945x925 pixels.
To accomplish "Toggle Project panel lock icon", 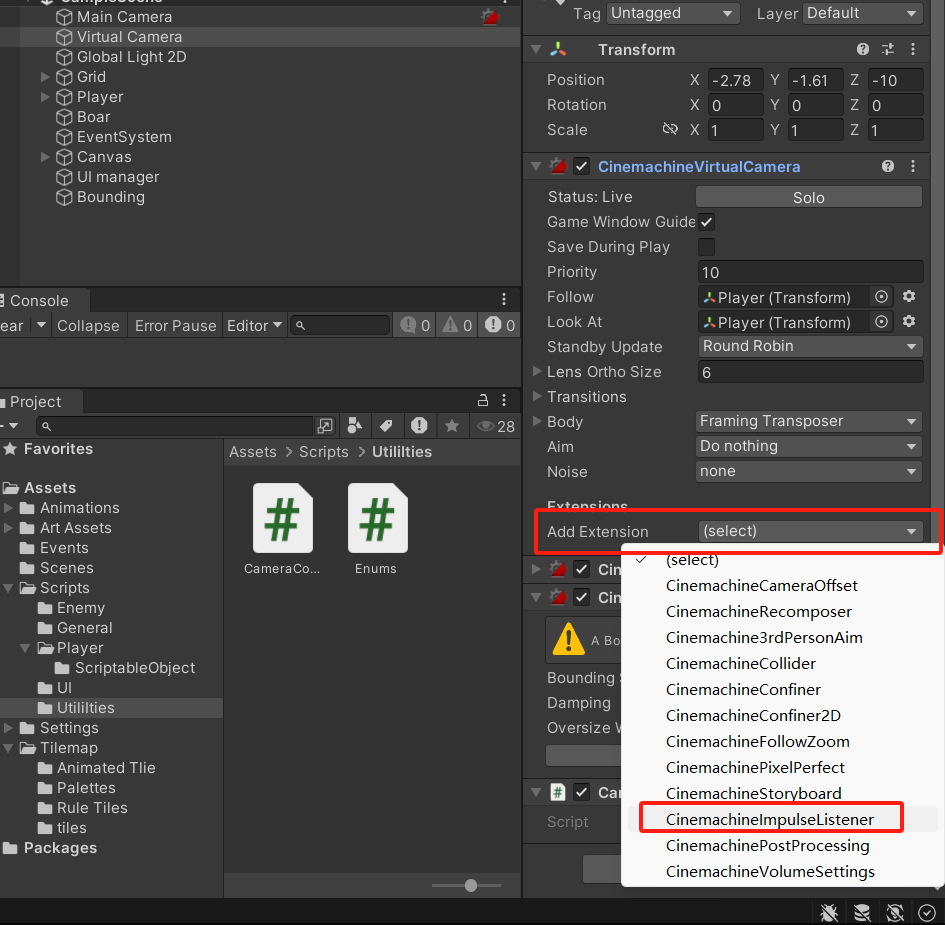I will (x=483, y=400).
